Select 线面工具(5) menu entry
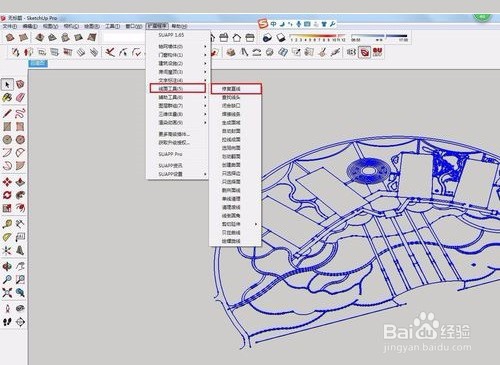Viewport: 500px width, 365px height. pos(177,88)
